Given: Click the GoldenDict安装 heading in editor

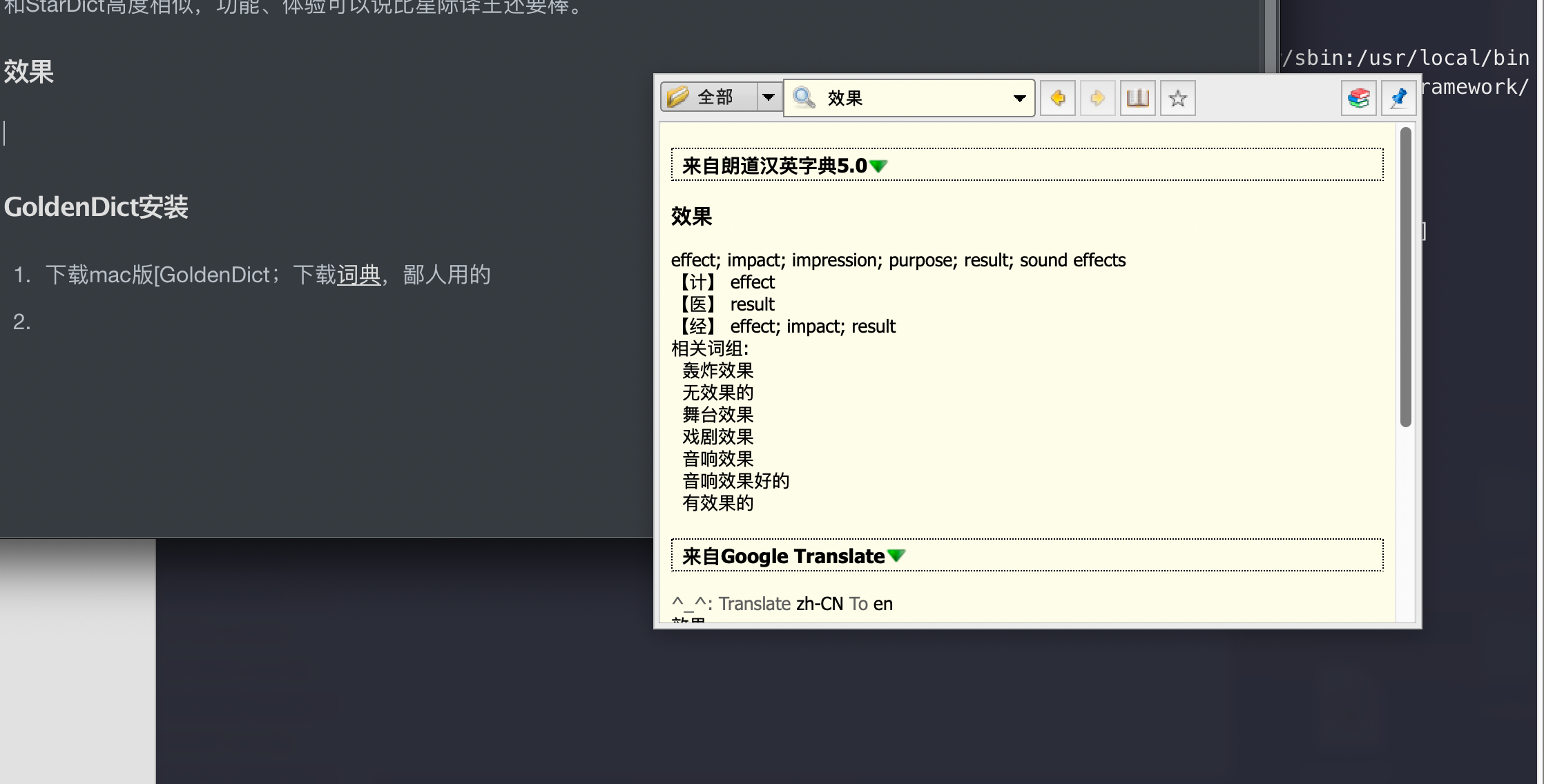Looking at the screenshot, I should (96, 207).
